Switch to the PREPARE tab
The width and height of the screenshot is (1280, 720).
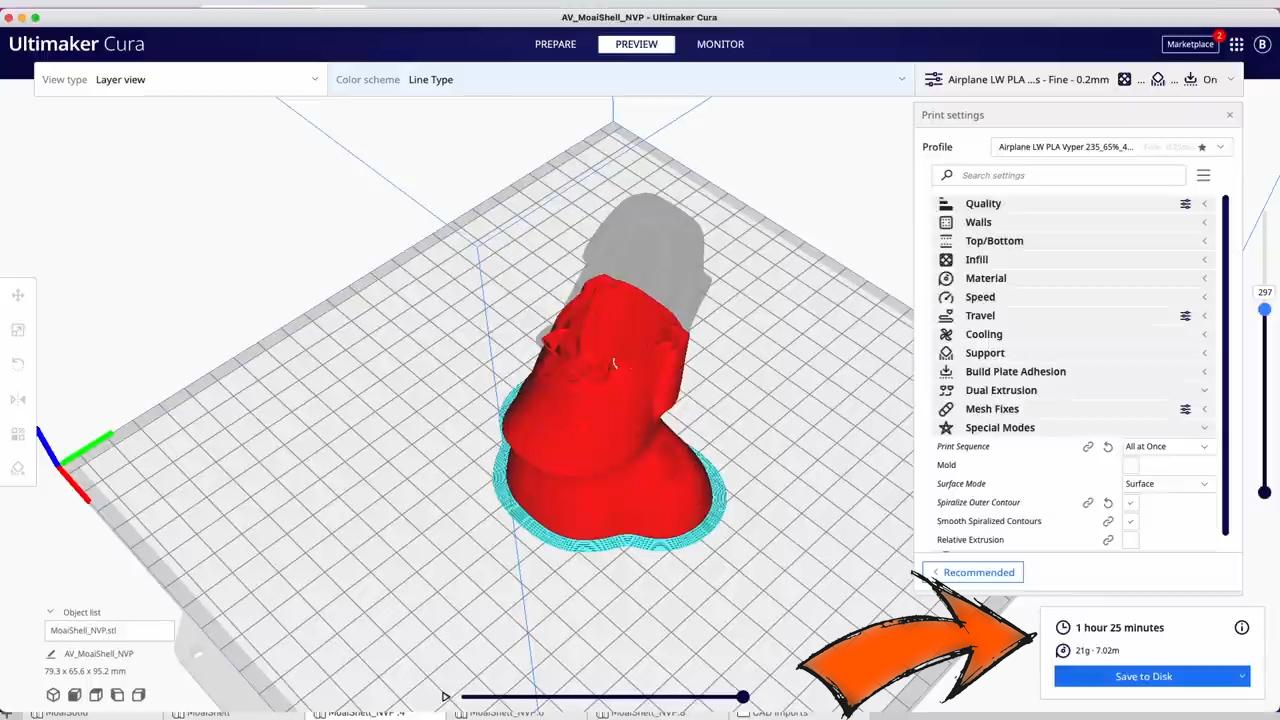(555, 43)
